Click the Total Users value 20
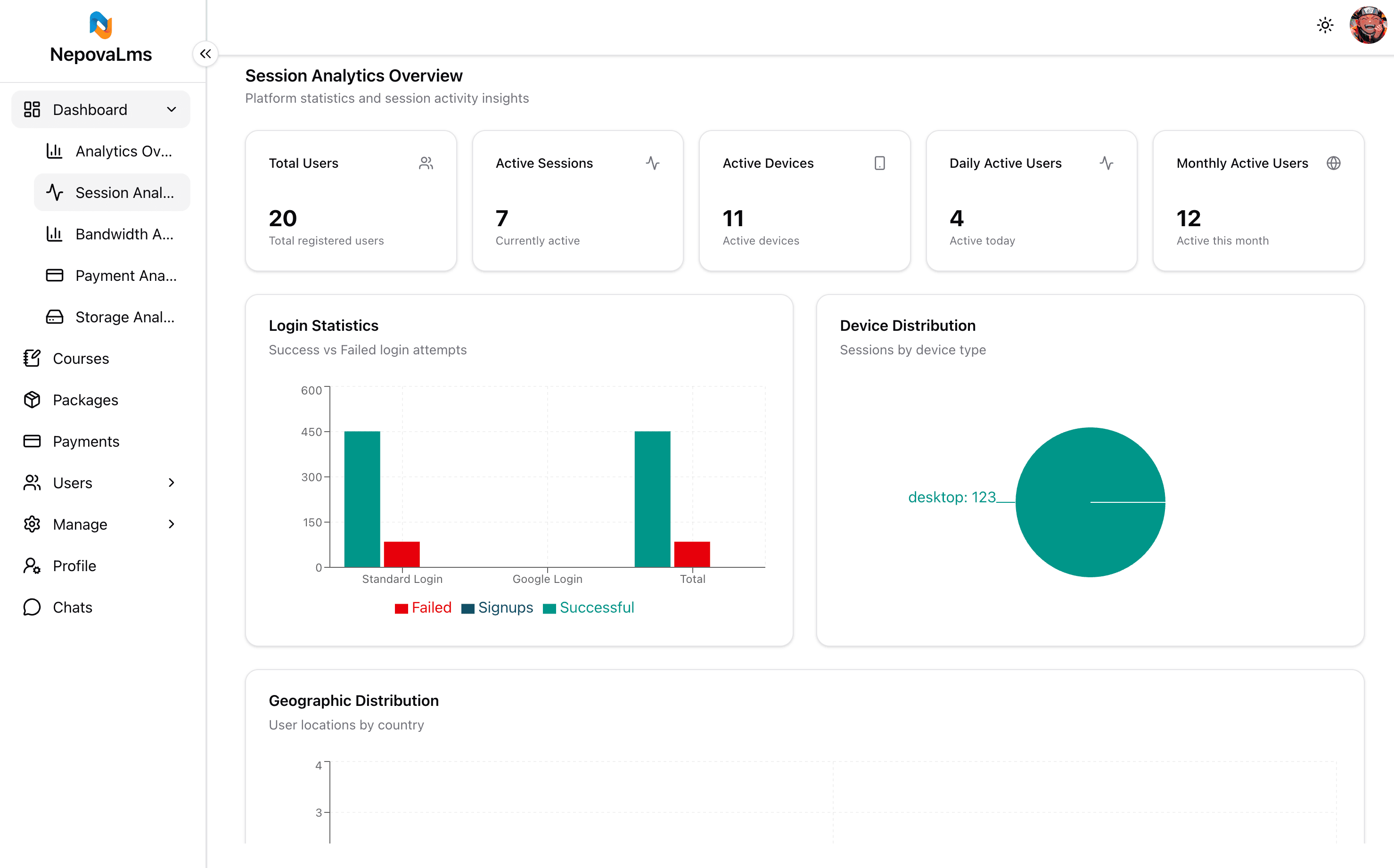This screenshot has width=1394, height=868. [282, 218]
